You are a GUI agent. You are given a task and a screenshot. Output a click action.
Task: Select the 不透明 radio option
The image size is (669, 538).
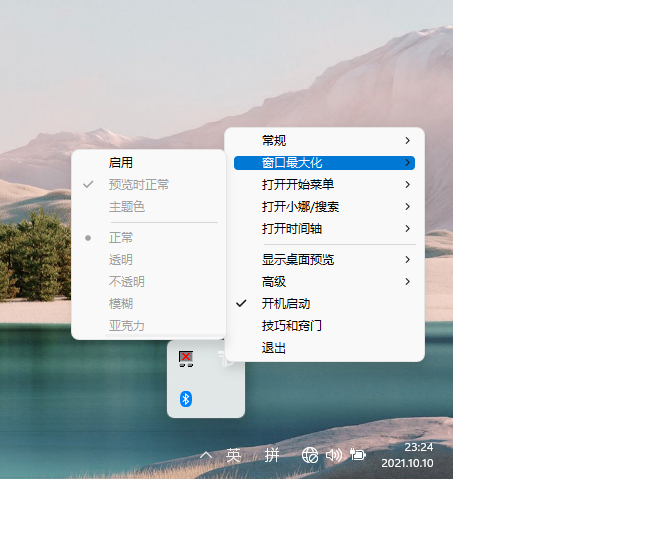point(148,282)
